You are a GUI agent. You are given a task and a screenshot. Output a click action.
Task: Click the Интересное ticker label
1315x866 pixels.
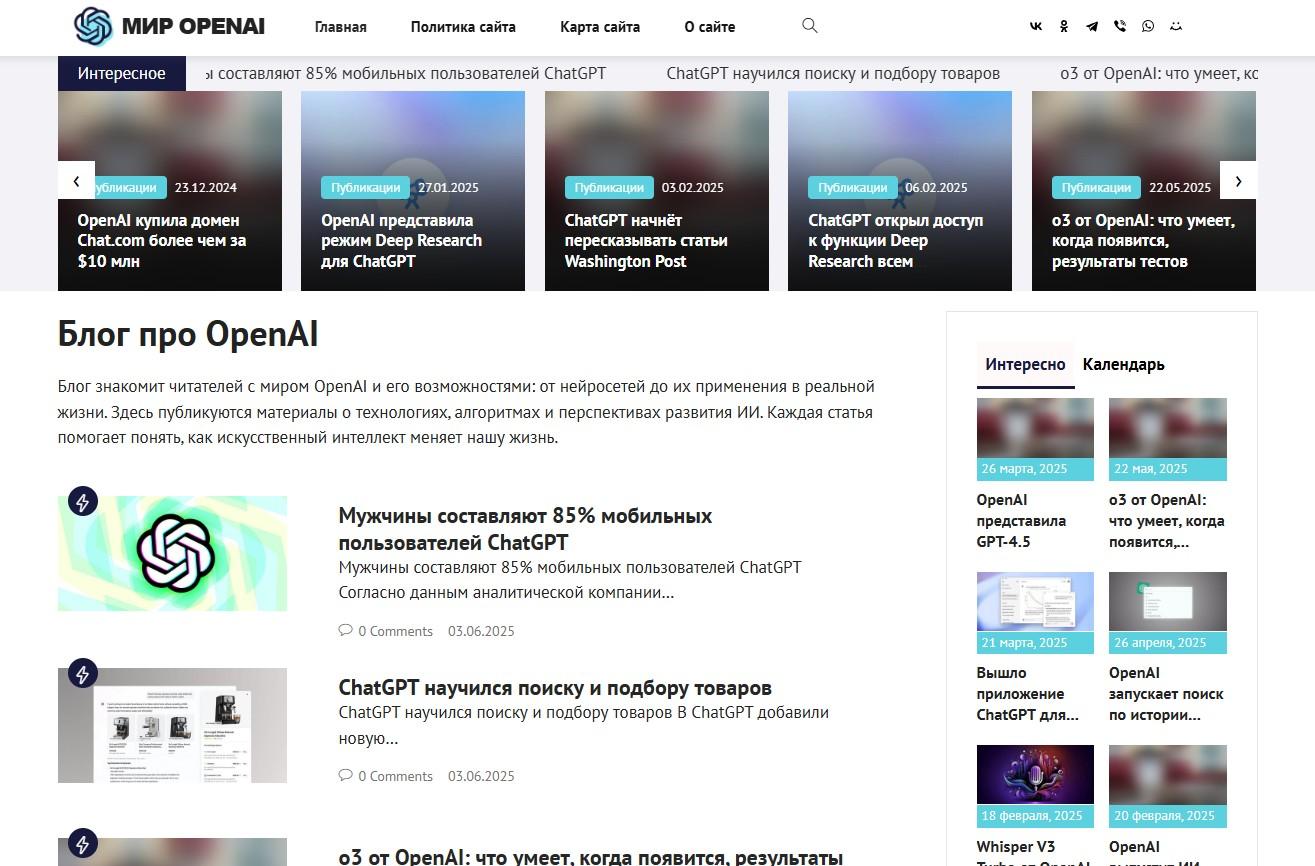[122, 73]
